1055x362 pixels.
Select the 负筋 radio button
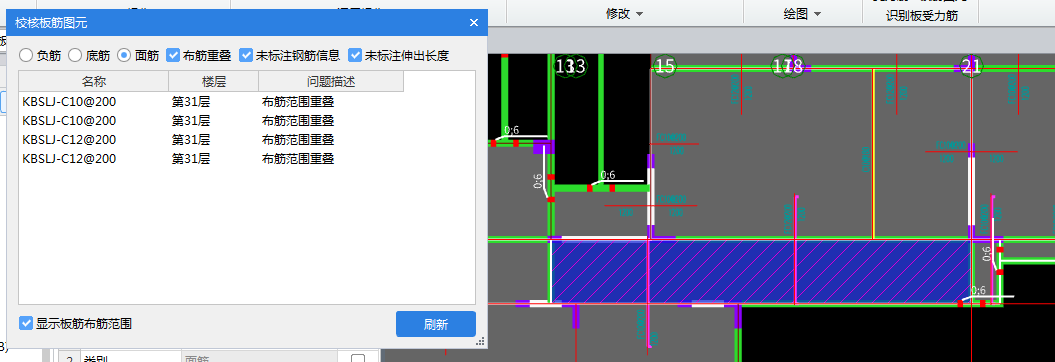[26, 56]
